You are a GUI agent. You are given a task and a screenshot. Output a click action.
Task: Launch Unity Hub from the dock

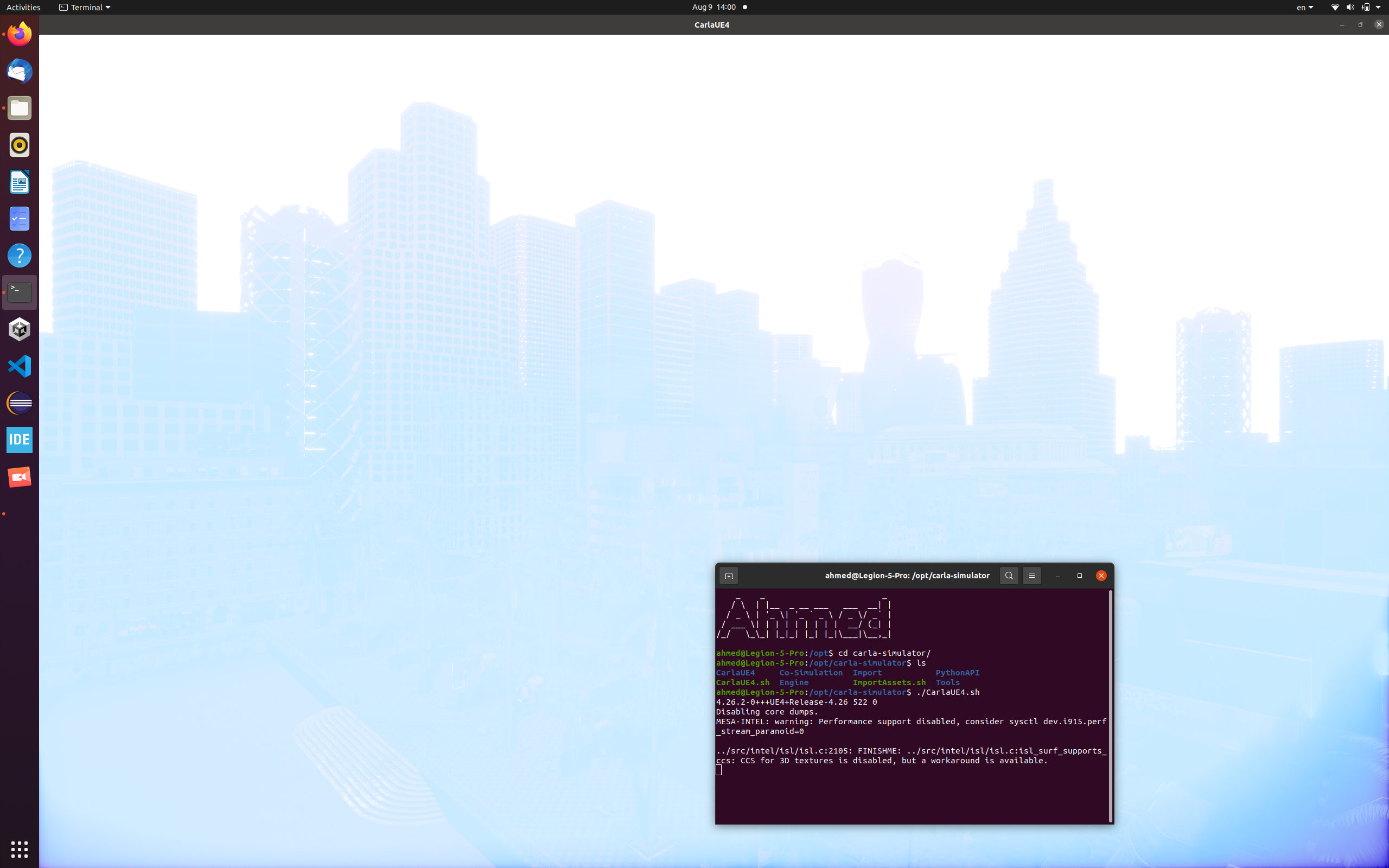[x=20, y=329]
